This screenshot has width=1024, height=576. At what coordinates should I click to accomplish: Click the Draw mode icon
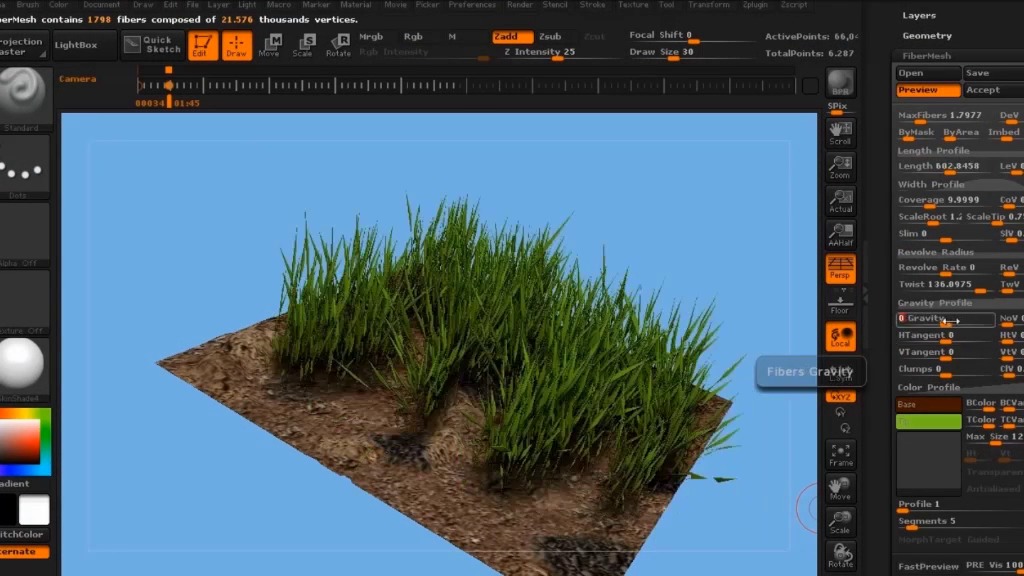pyautogui.click(x=237, y=45)
